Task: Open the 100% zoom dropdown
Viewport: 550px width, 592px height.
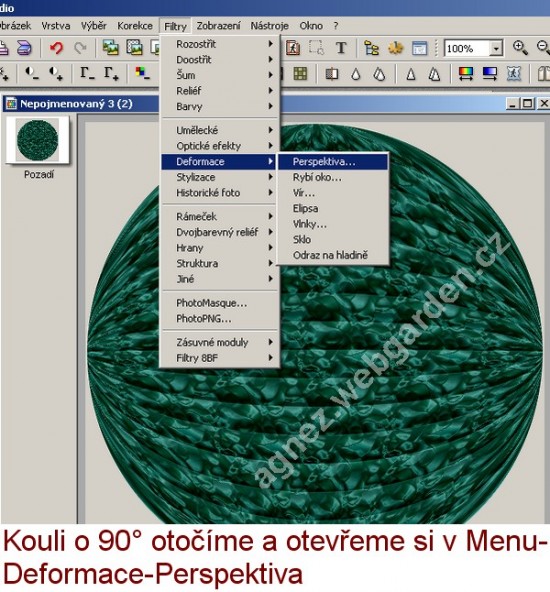Action: (496, 48)
